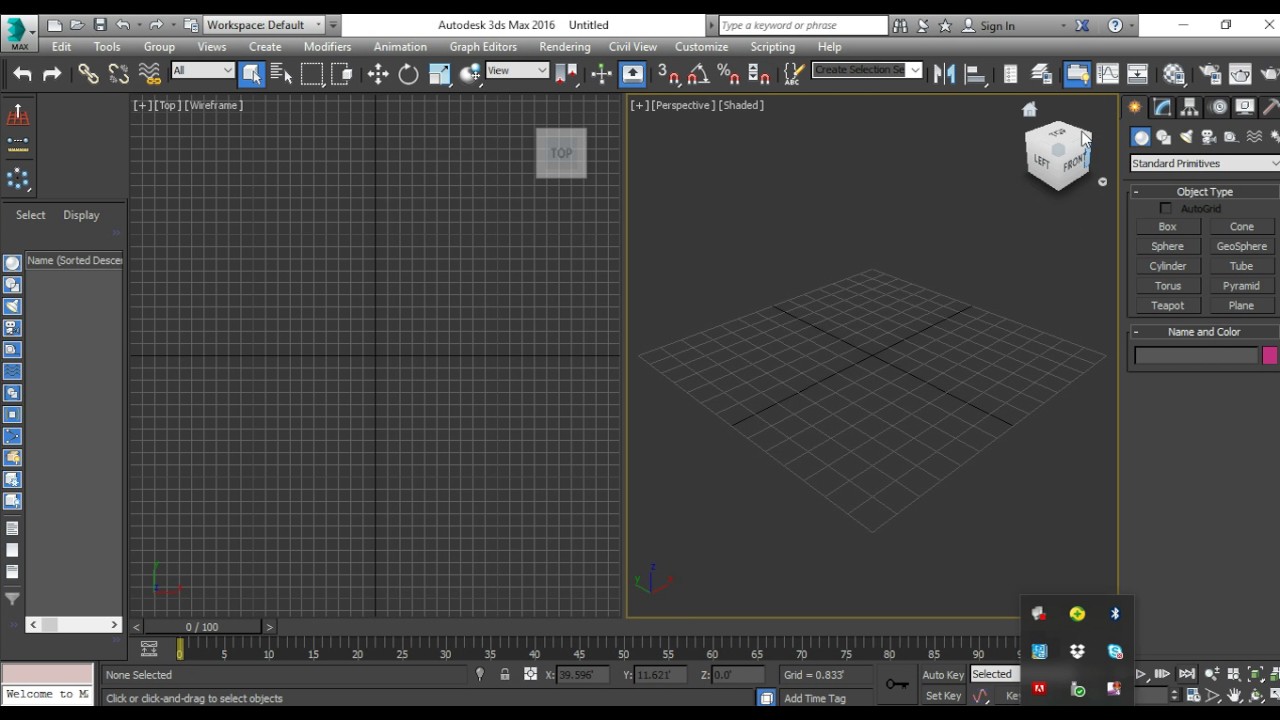Open the Modify panel tab icon

[x=1162, y=108]
